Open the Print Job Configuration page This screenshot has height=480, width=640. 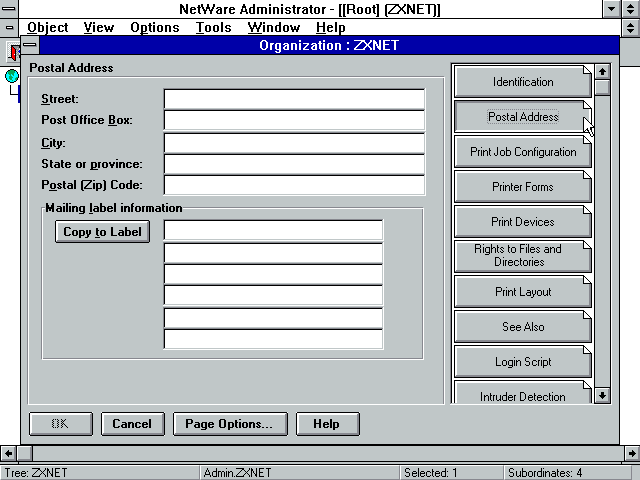pos(523,152)
